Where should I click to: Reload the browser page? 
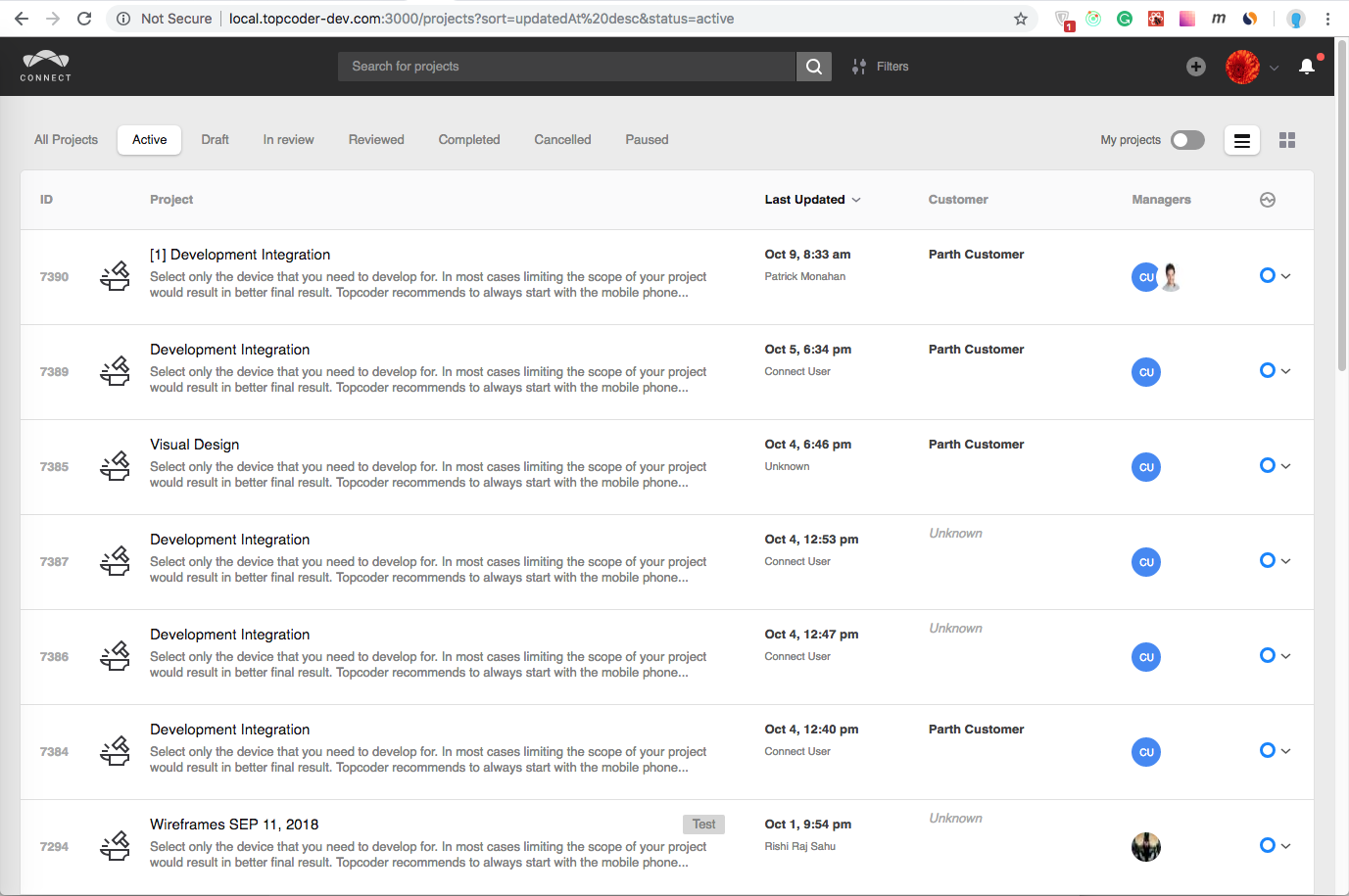(x=84, y=19)
